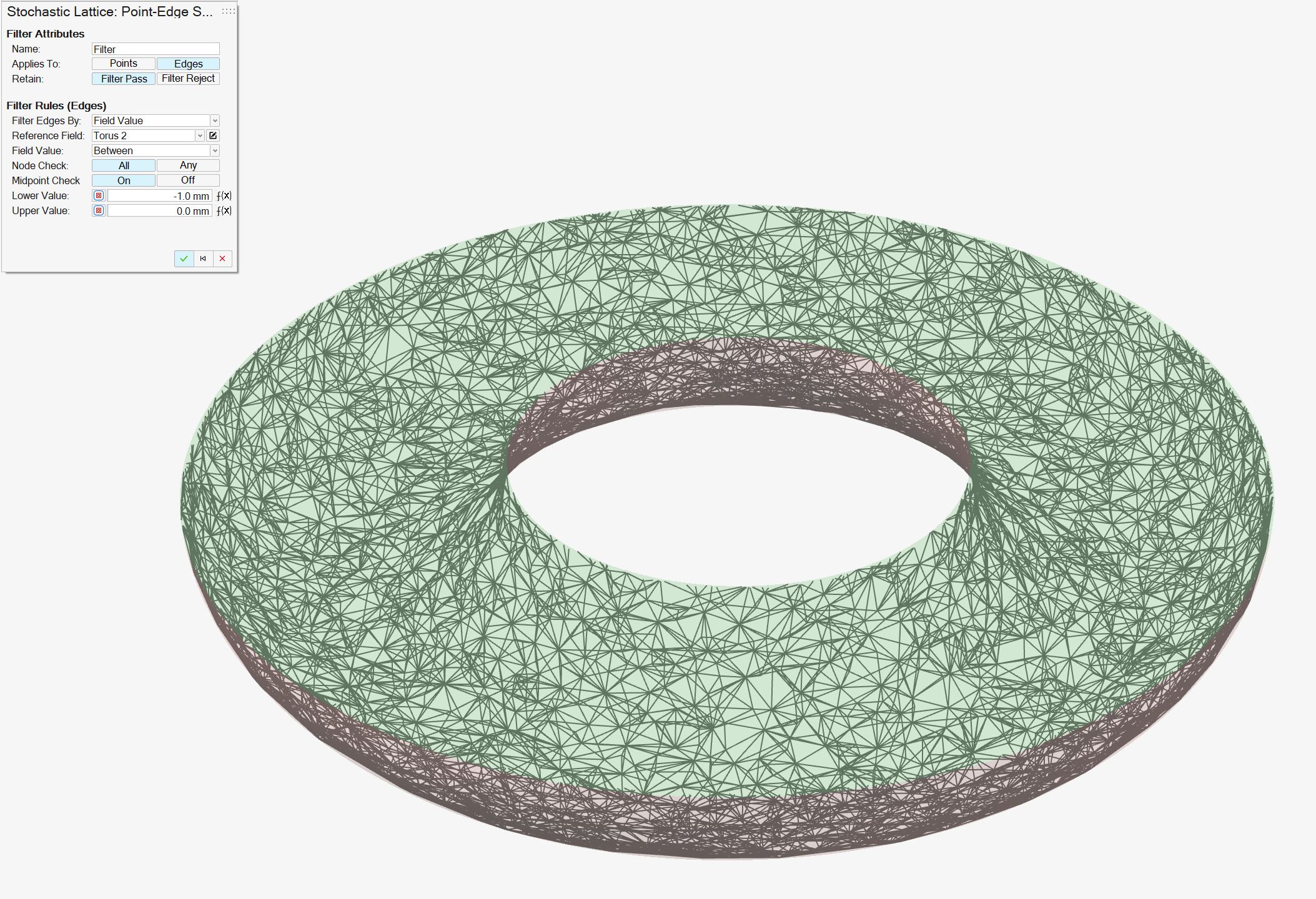Select the Edges option under Applies To
The height and width of the screenshot is (899, 1316).
[x=188, y=64]
